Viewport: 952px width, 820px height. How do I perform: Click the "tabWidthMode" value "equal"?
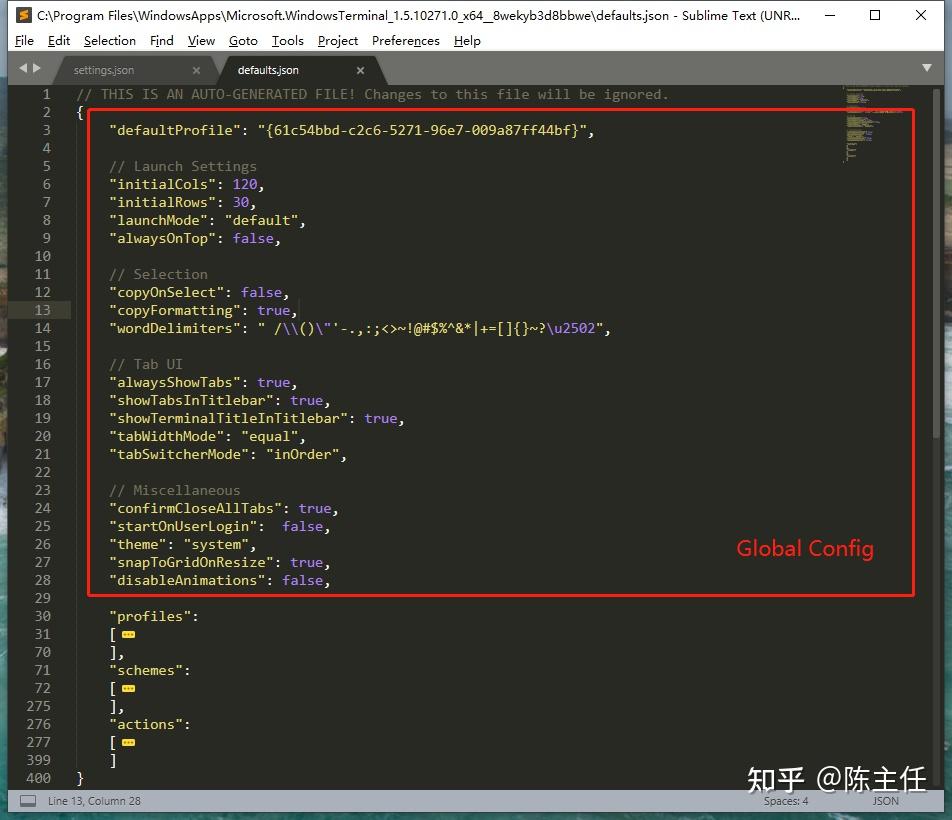point(270,436)
